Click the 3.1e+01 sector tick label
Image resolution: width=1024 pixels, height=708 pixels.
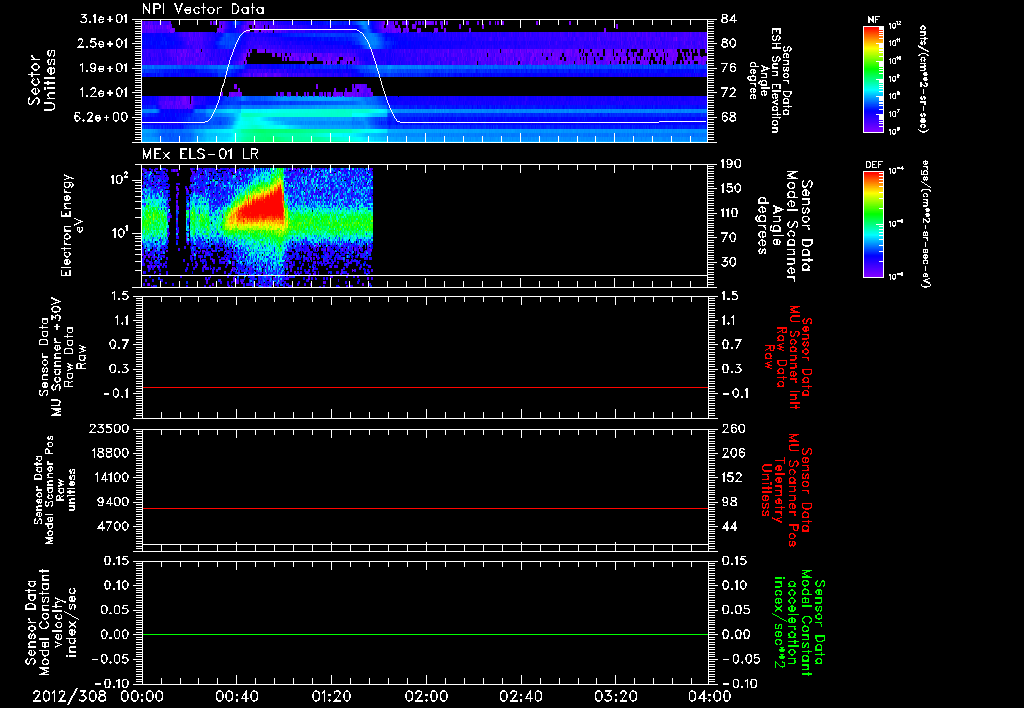pos(104,18)
